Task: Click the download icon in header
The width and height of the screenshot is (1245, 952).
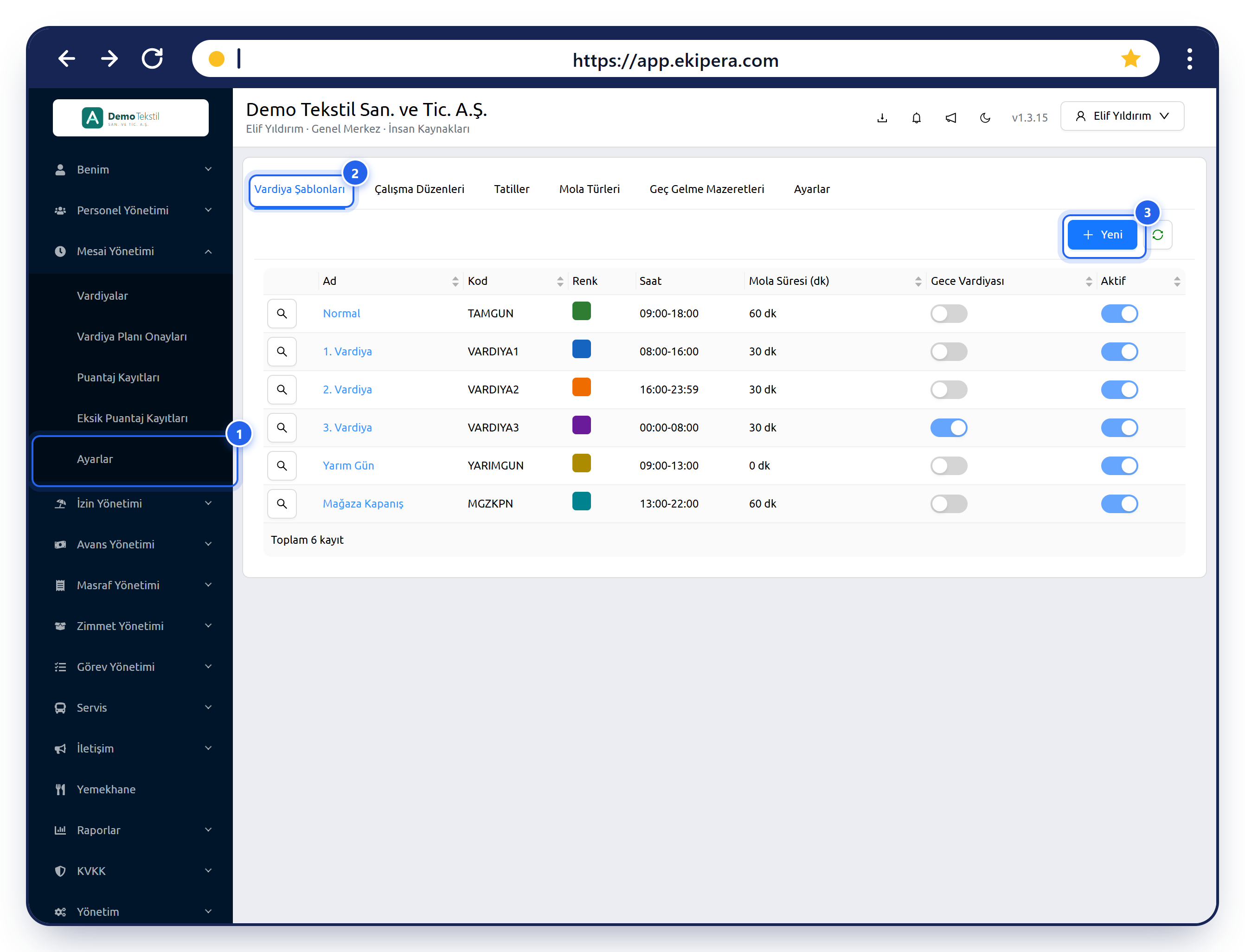Action: pos(882,118)
